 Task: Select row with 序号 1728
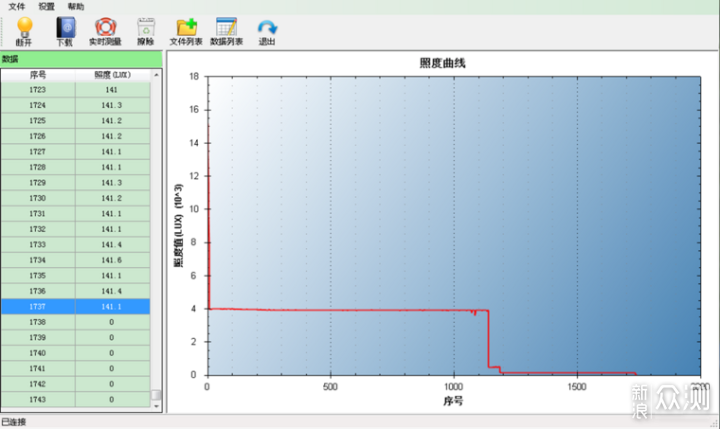click(75, 167)
